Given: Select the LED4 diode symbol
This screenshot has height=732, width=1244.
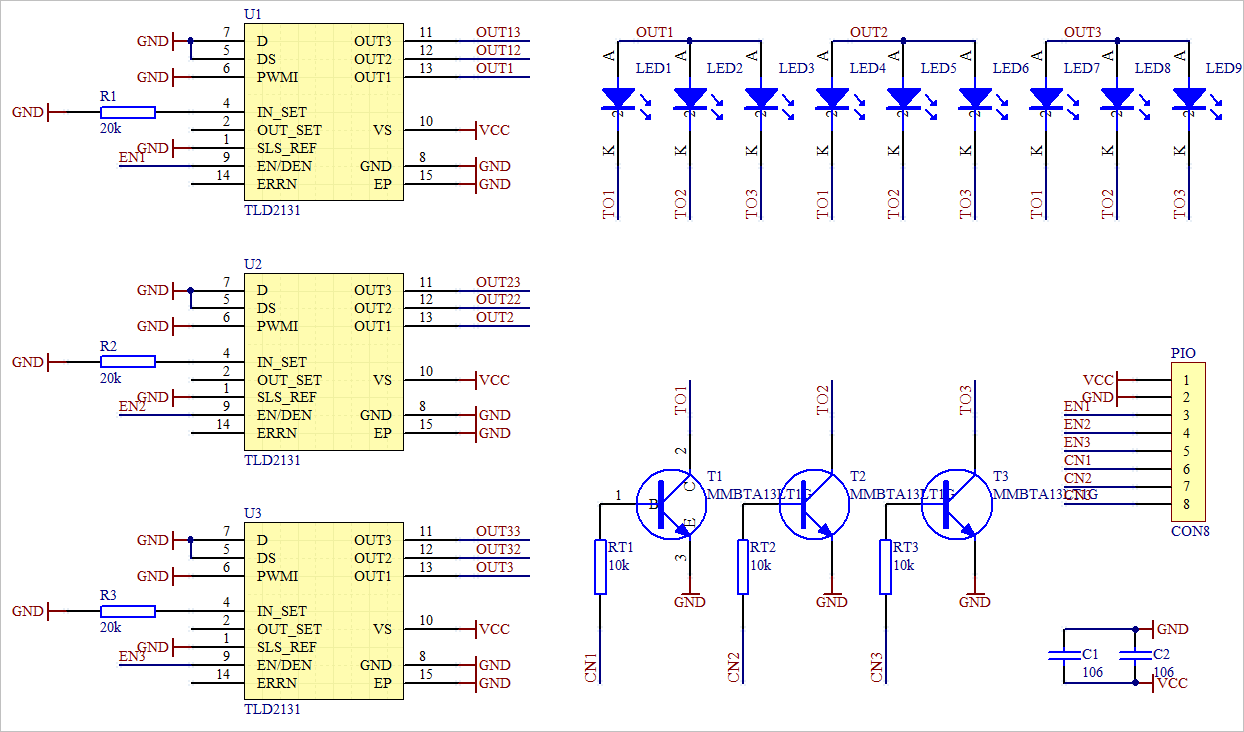Looking at the screenshot, I should (x=833, y=100).
